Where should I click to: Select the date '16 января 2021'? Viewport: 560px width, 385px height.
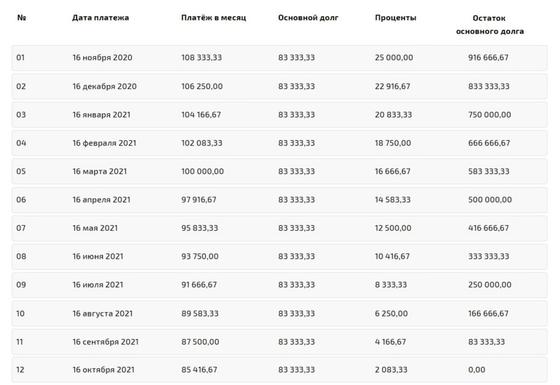click(x=101, y=115)
